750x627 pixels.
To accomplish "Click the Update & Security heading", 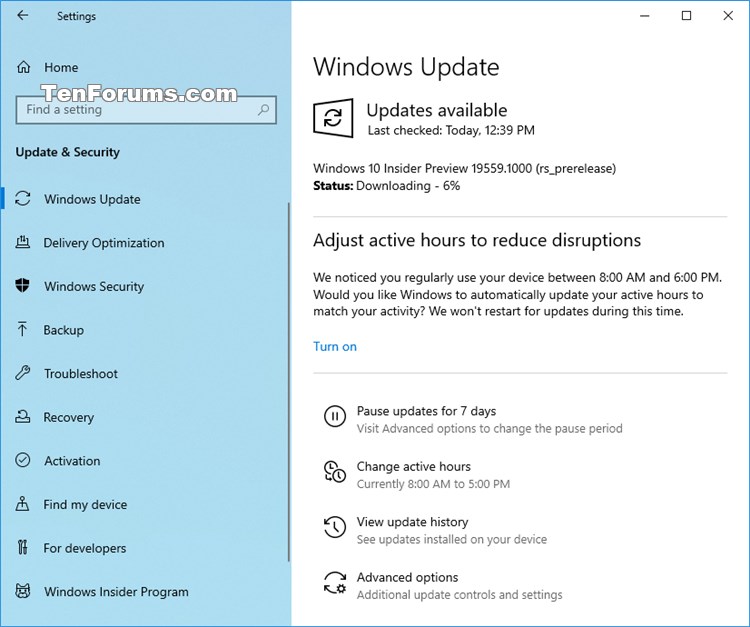I will (67, 152).
